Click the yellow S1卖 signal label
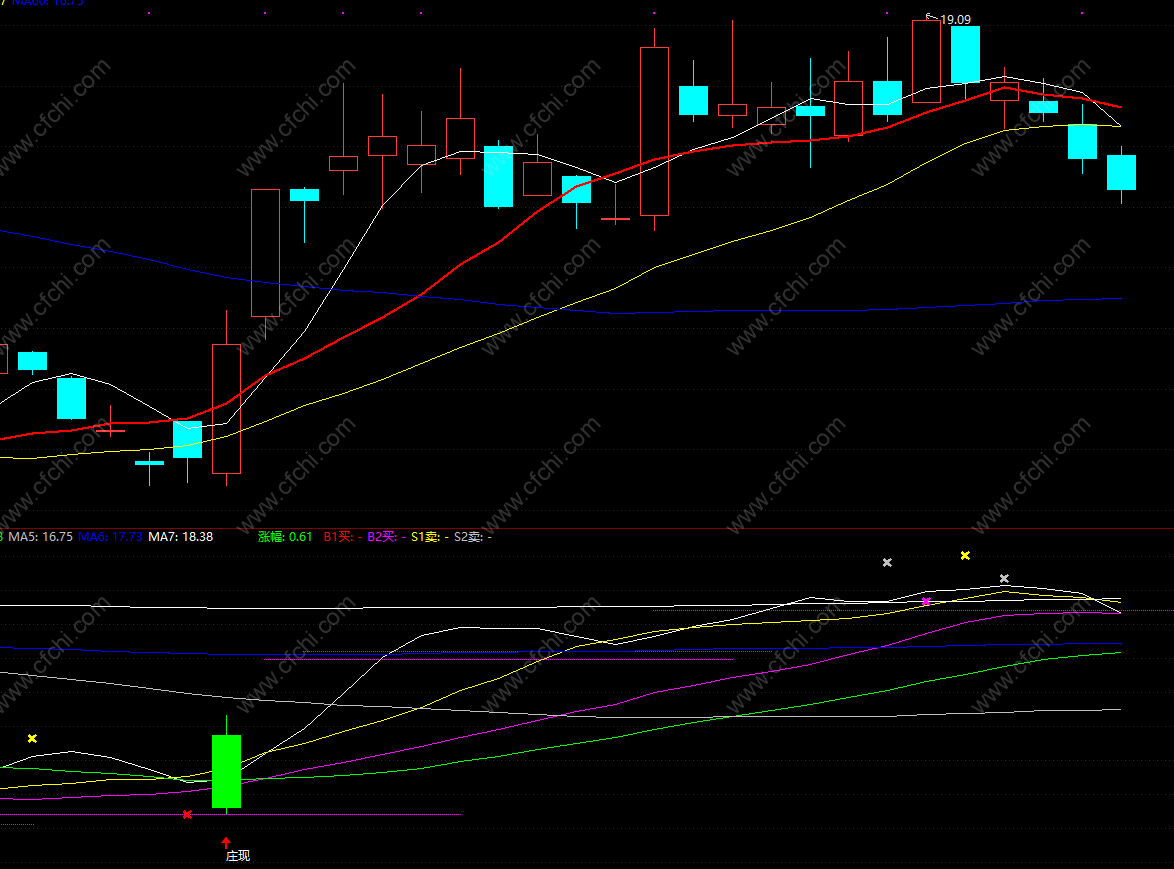Screen dimensions: 1174x869 coord(430,537)
